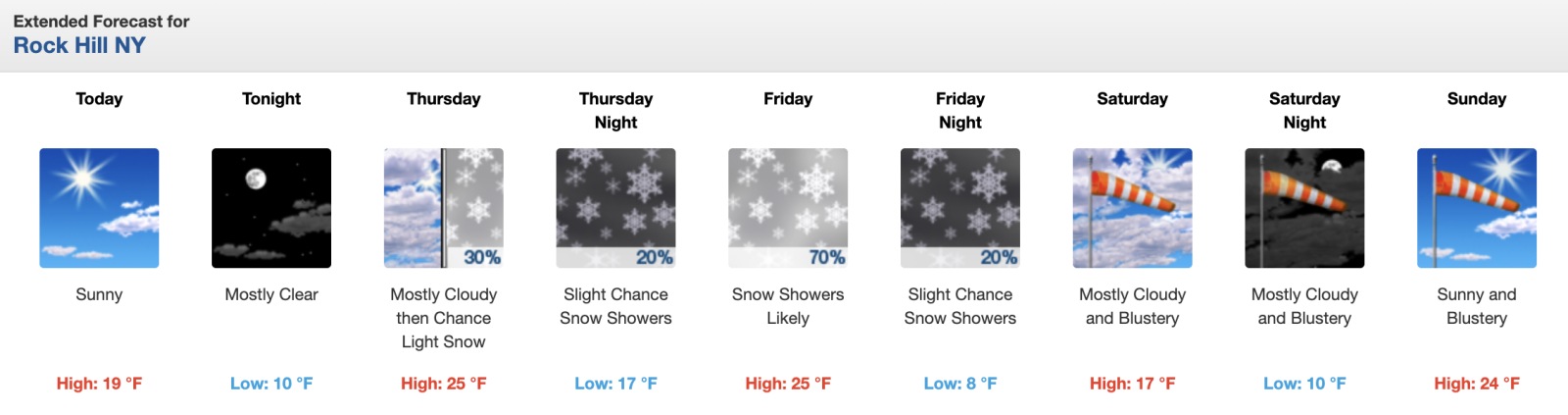This screenshot has width=1568, height=415.
Task: Click the Sunday column label
Action: (1477, 98)
